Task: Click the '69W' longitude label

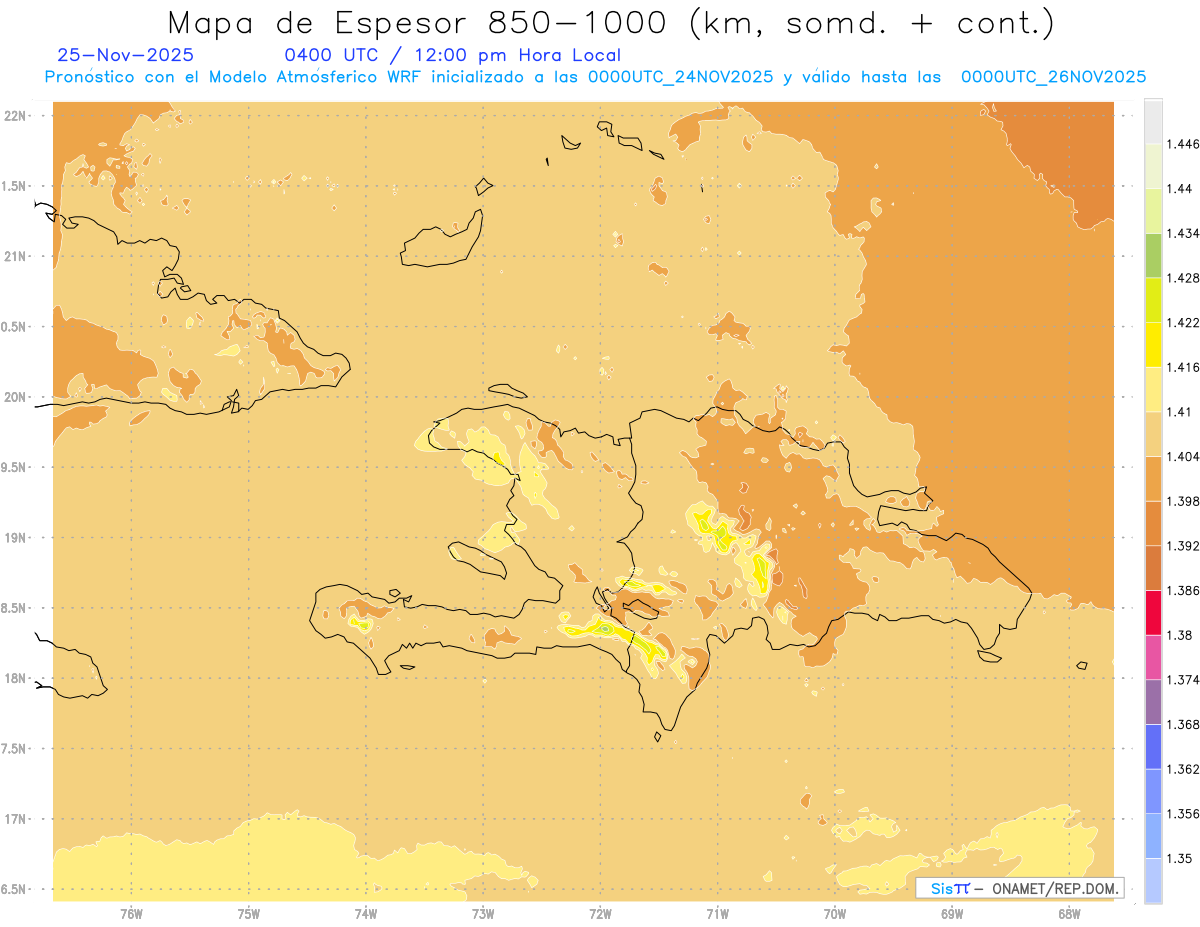Action: click(x=952, y=914)
